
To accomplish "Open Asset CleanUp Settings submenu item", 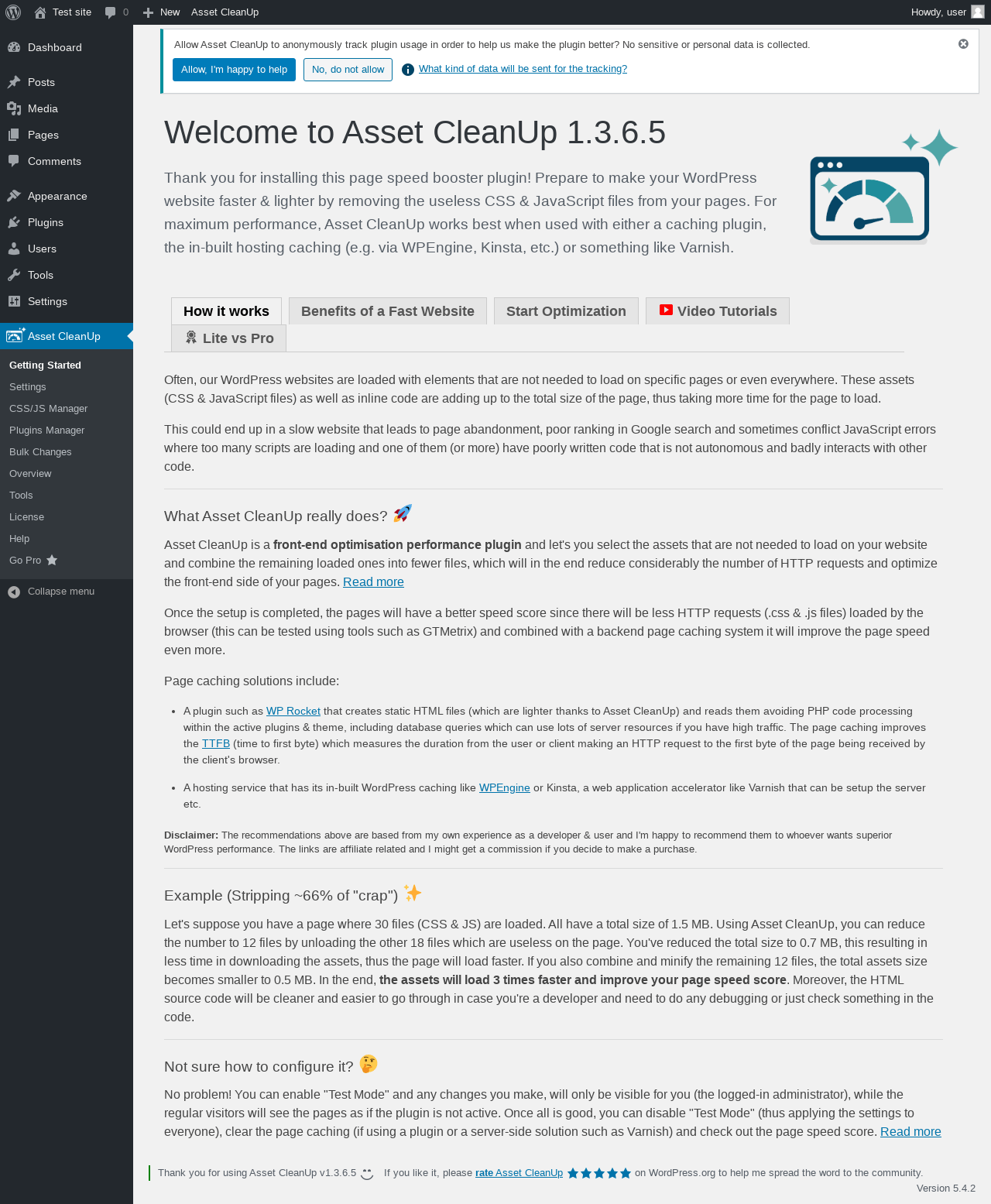I will (28, 387).
